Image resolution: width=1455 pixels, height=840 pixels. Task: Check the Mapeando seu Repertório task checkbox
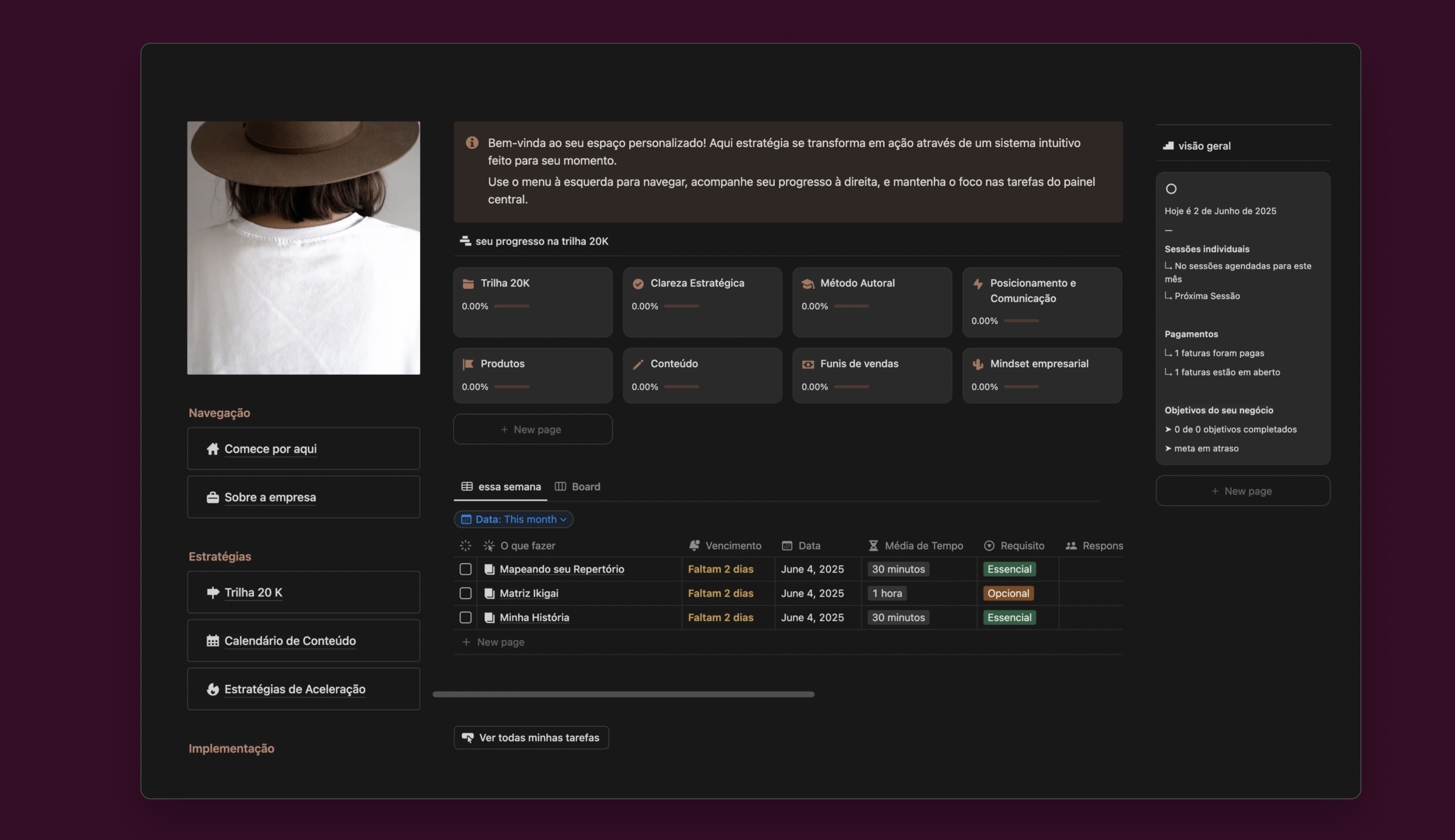465,569
